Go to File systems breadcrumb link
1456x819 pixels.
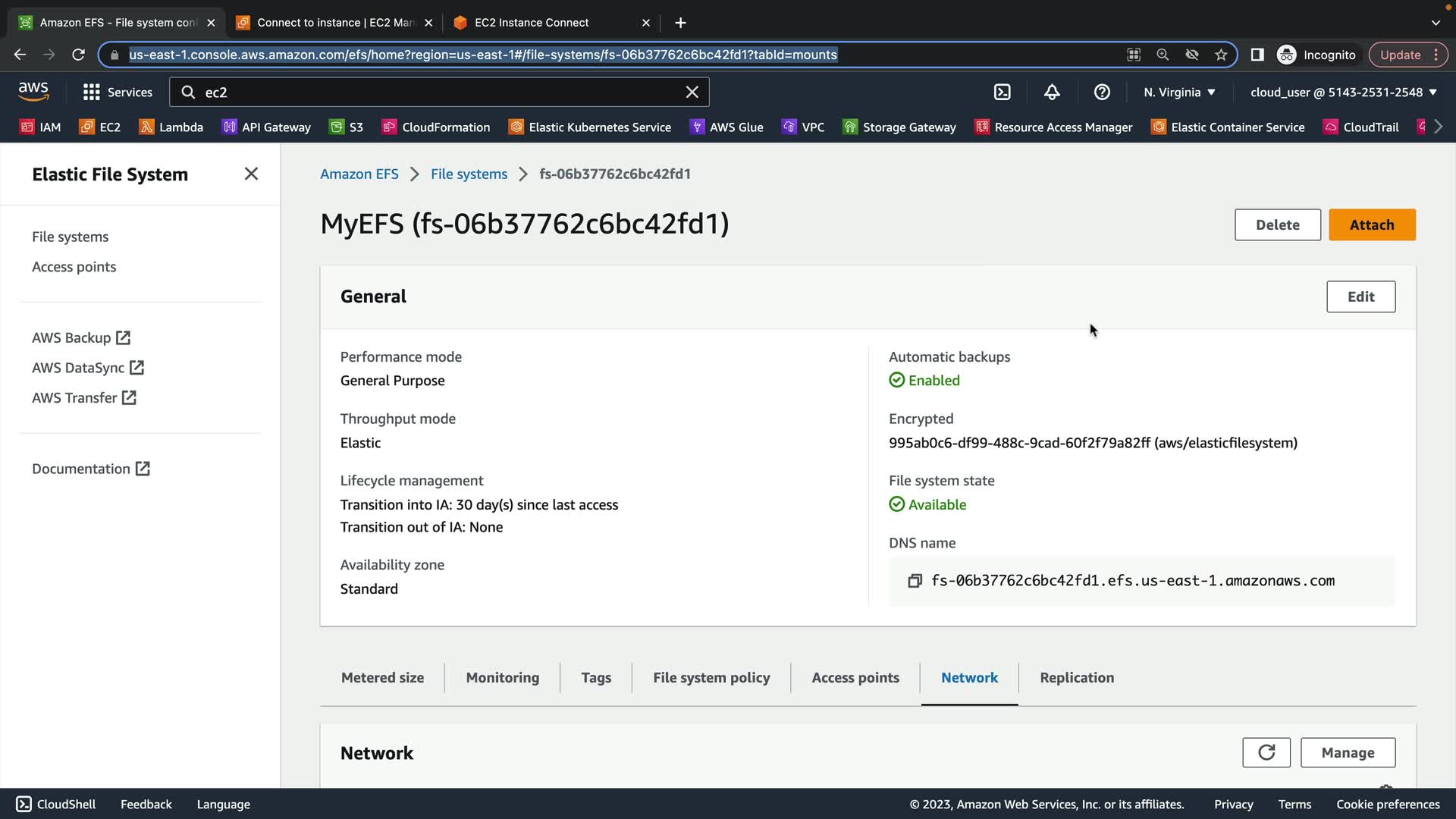pos(469,174)
